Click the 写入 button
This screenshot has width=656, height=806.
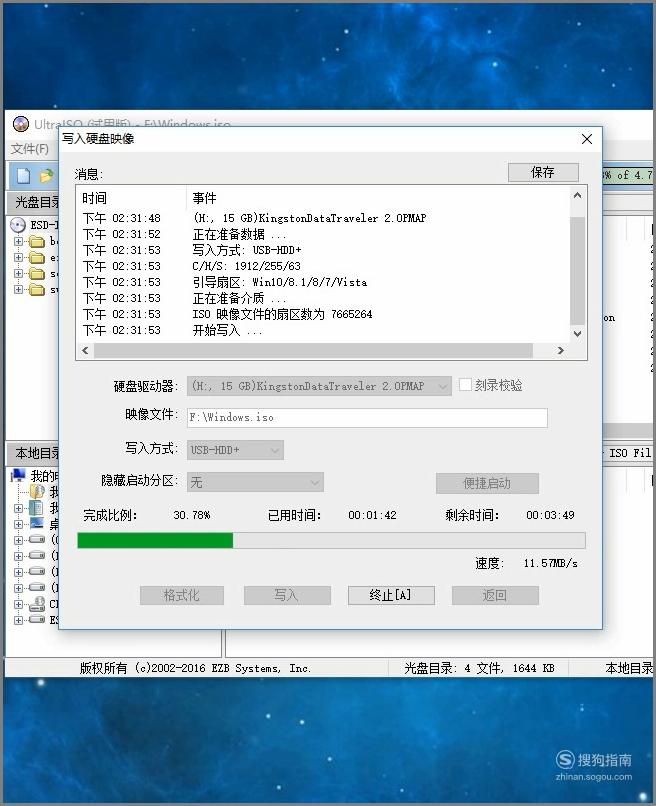click(x=286, y=595)
